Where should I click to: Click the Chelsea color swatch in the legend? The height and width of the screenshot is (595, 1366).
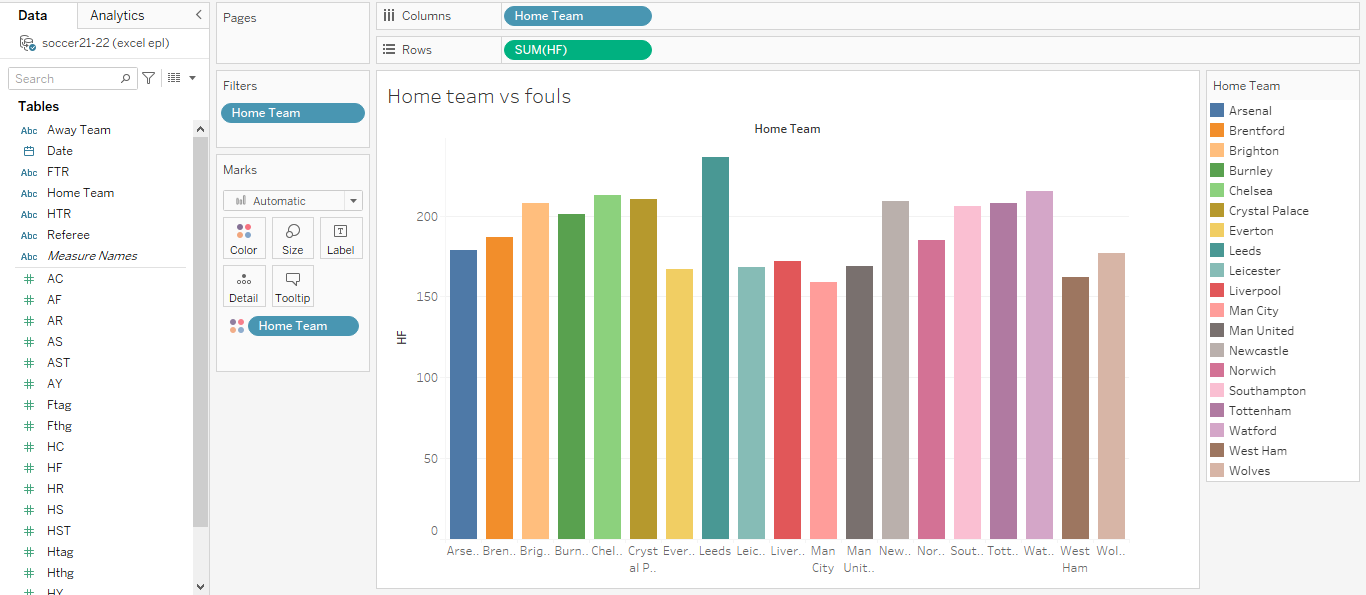tap(1218, 190)
